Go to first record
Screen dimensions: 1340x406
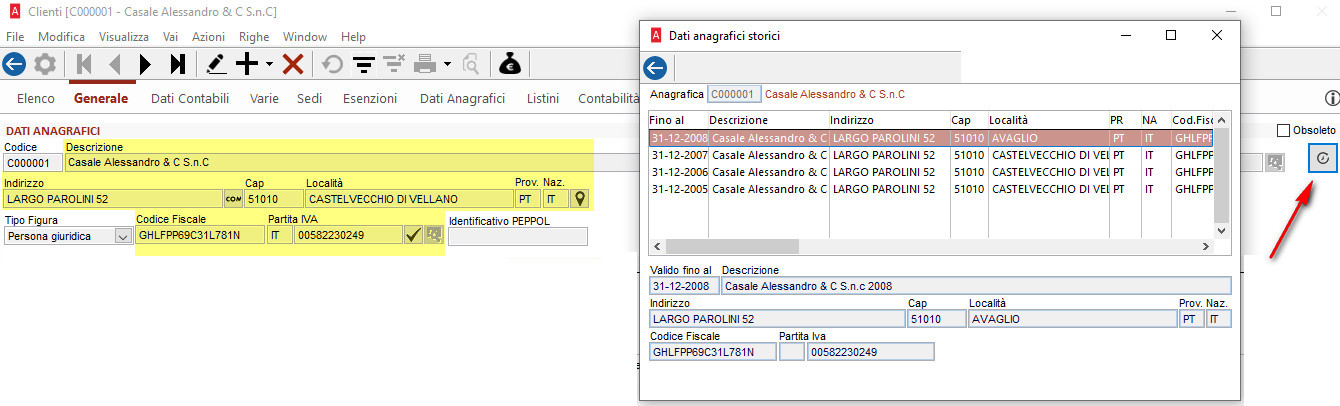click(x=85, y=65)
